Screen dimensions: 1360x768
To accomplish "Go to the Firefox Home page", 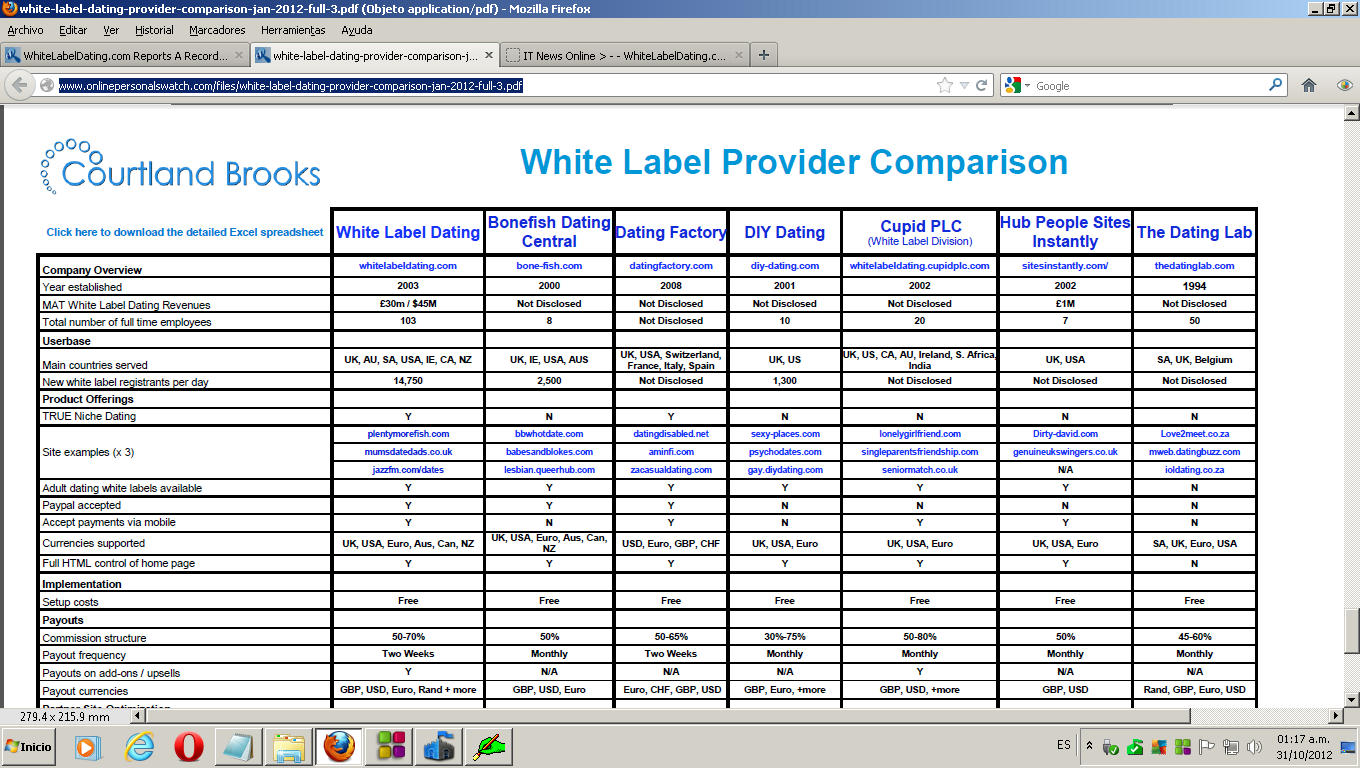I will tap(1309, 86).
